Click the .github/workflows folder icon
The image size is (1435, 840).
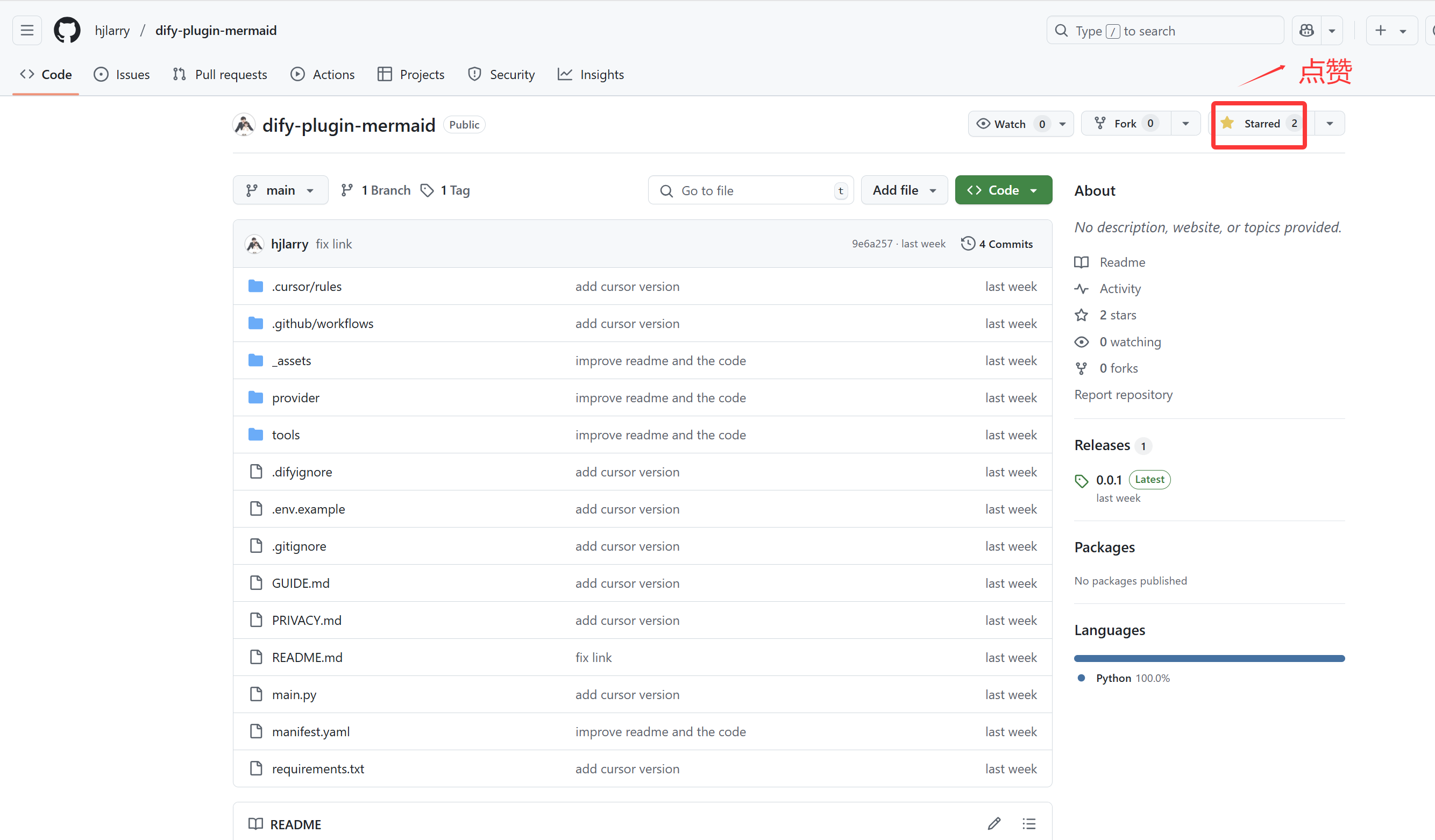coord(255,323)
